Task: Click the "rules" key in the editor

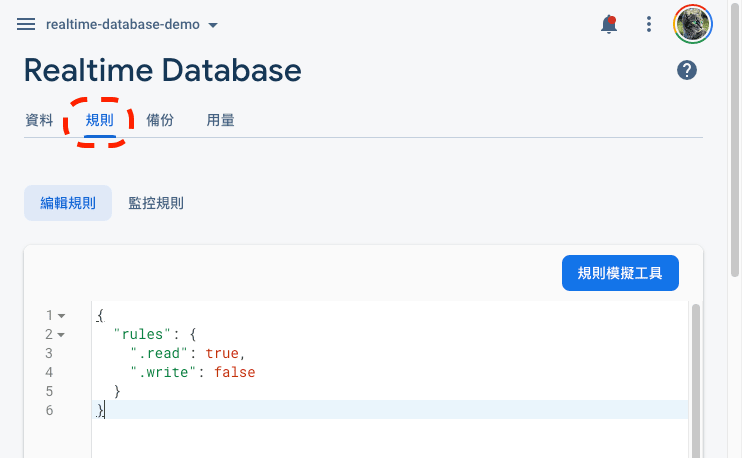Action: point(142,335)
